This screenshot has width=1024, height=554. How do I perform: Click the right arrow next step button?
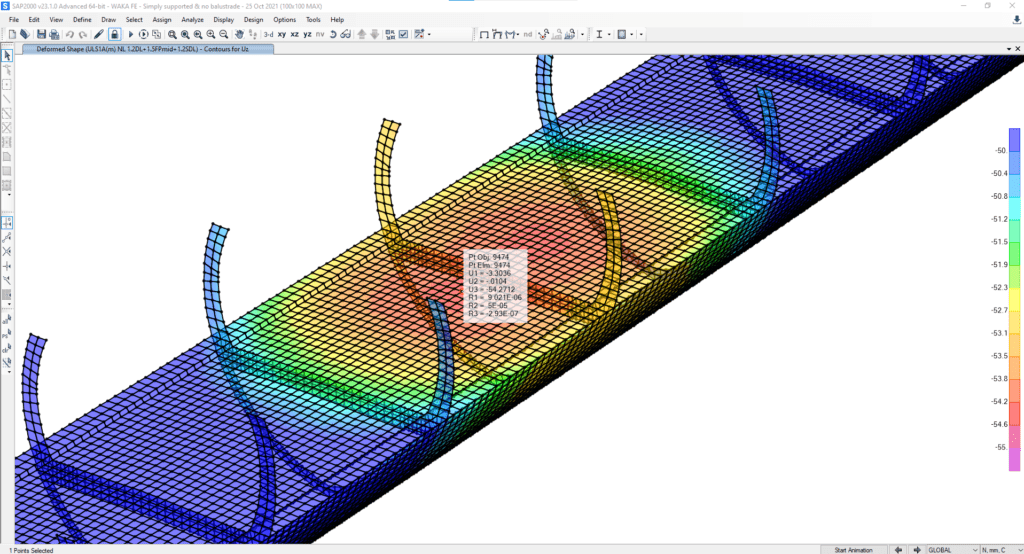pyautogui.click(x=915, y=549)
